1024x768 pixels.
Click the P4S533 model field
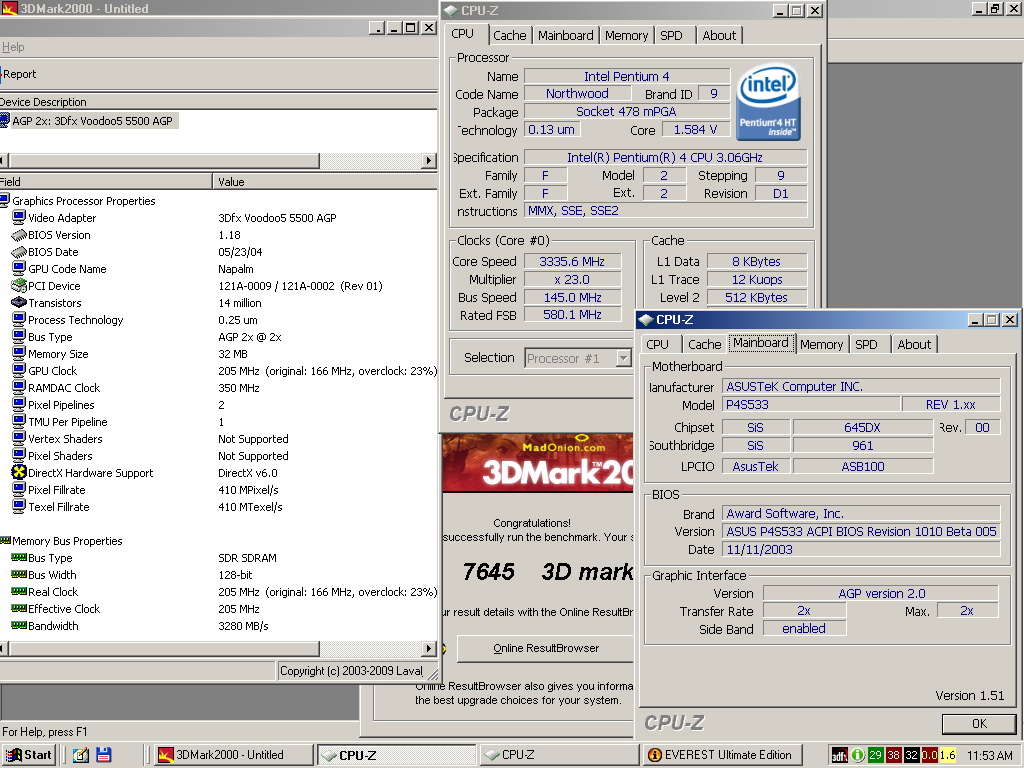click(x=810, y=404)
